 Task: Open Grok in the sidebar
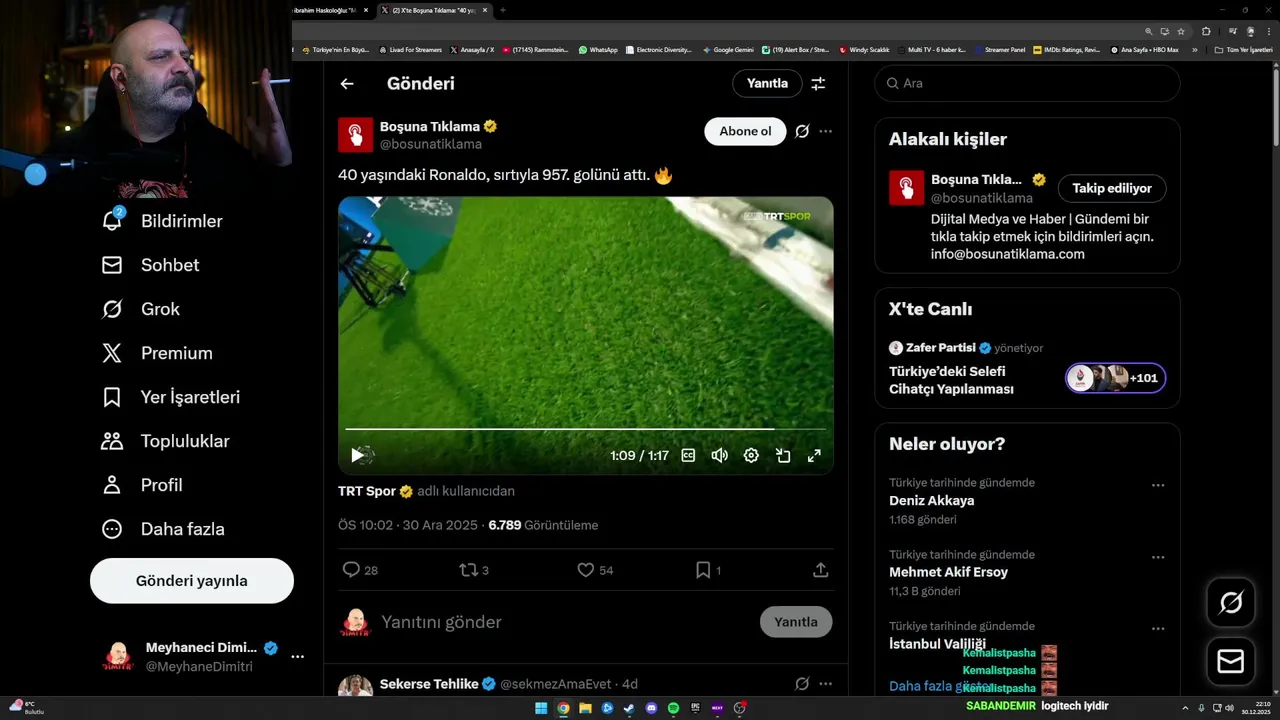pyautogui.click(x=140, y=309)
